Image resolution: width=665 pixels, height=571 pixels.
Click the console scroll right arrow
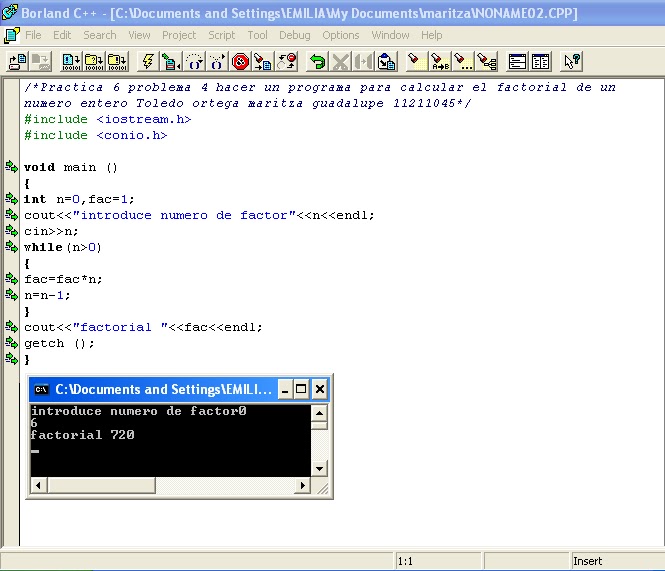302,485
